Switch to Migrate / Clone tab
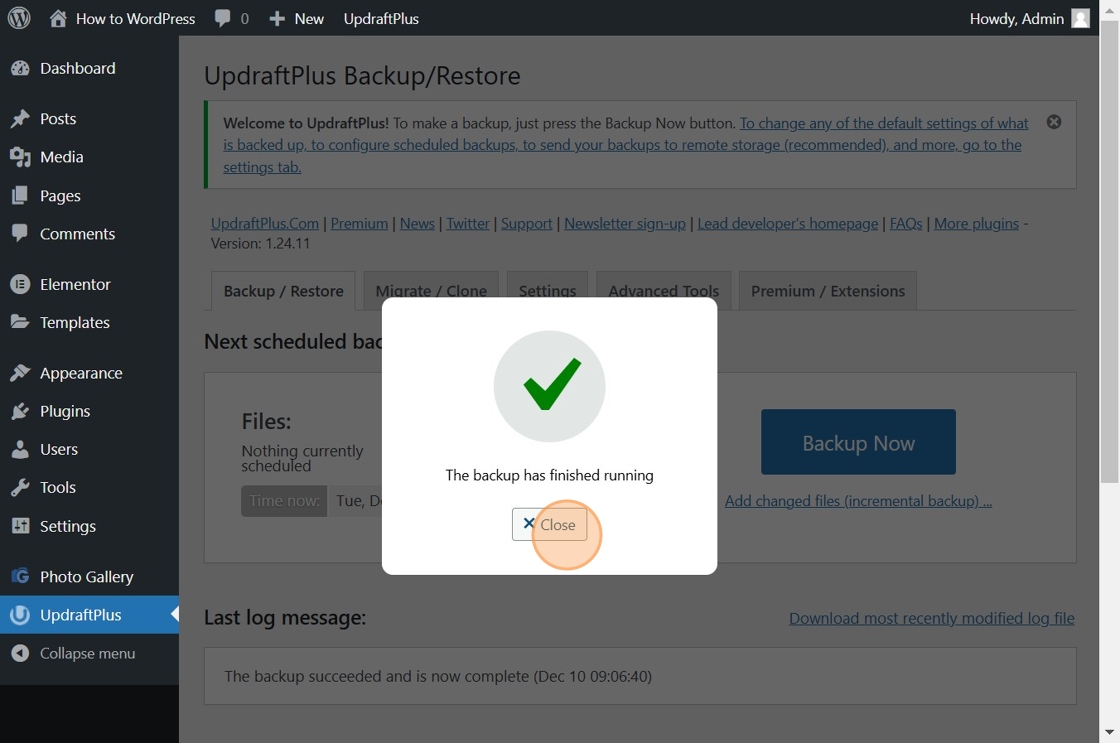Viewport: 1120px width, 743px height. [x=431, y=291]
